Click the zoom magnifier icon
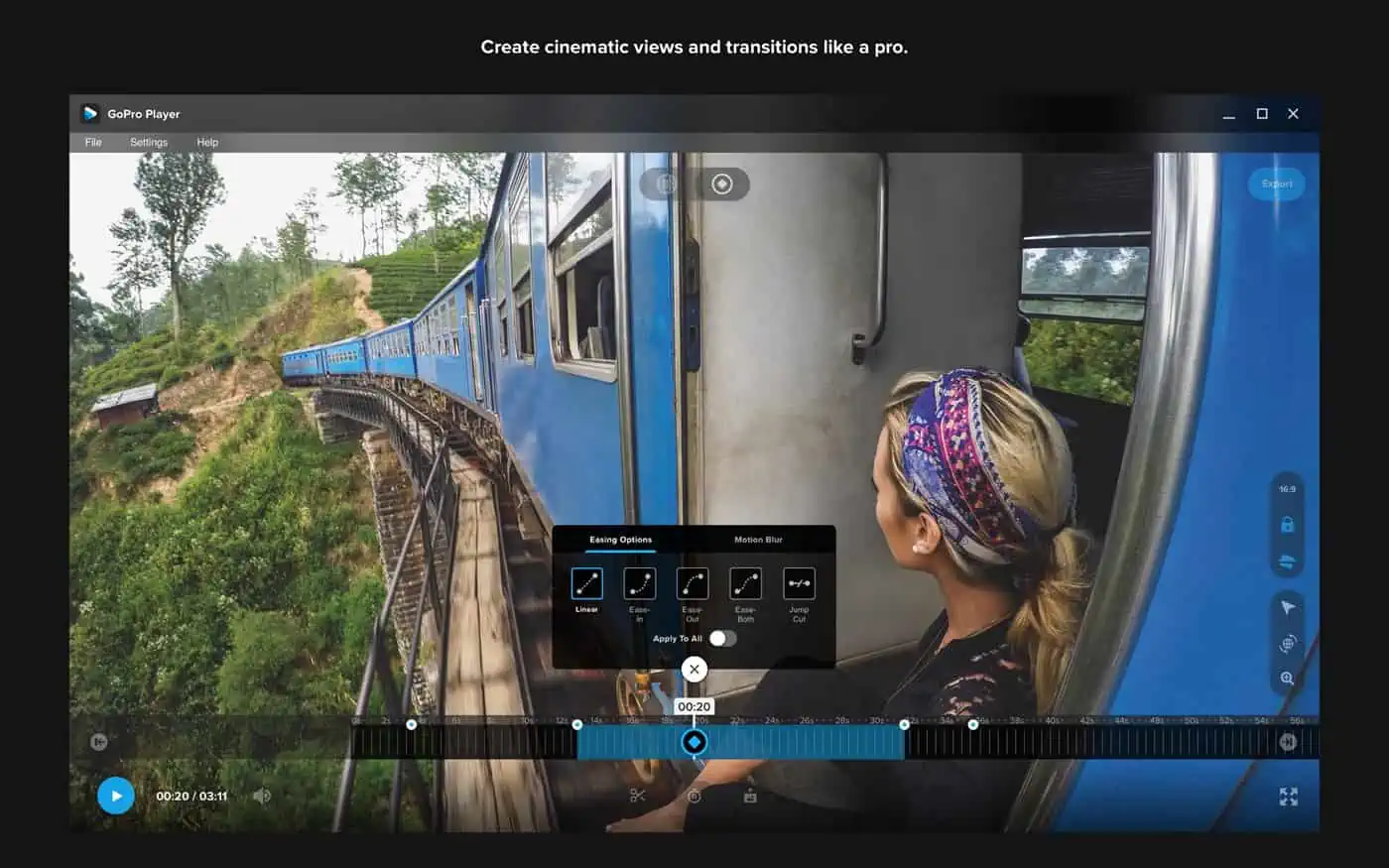This screenshot has width=1389, height=868. (1287, 679)
